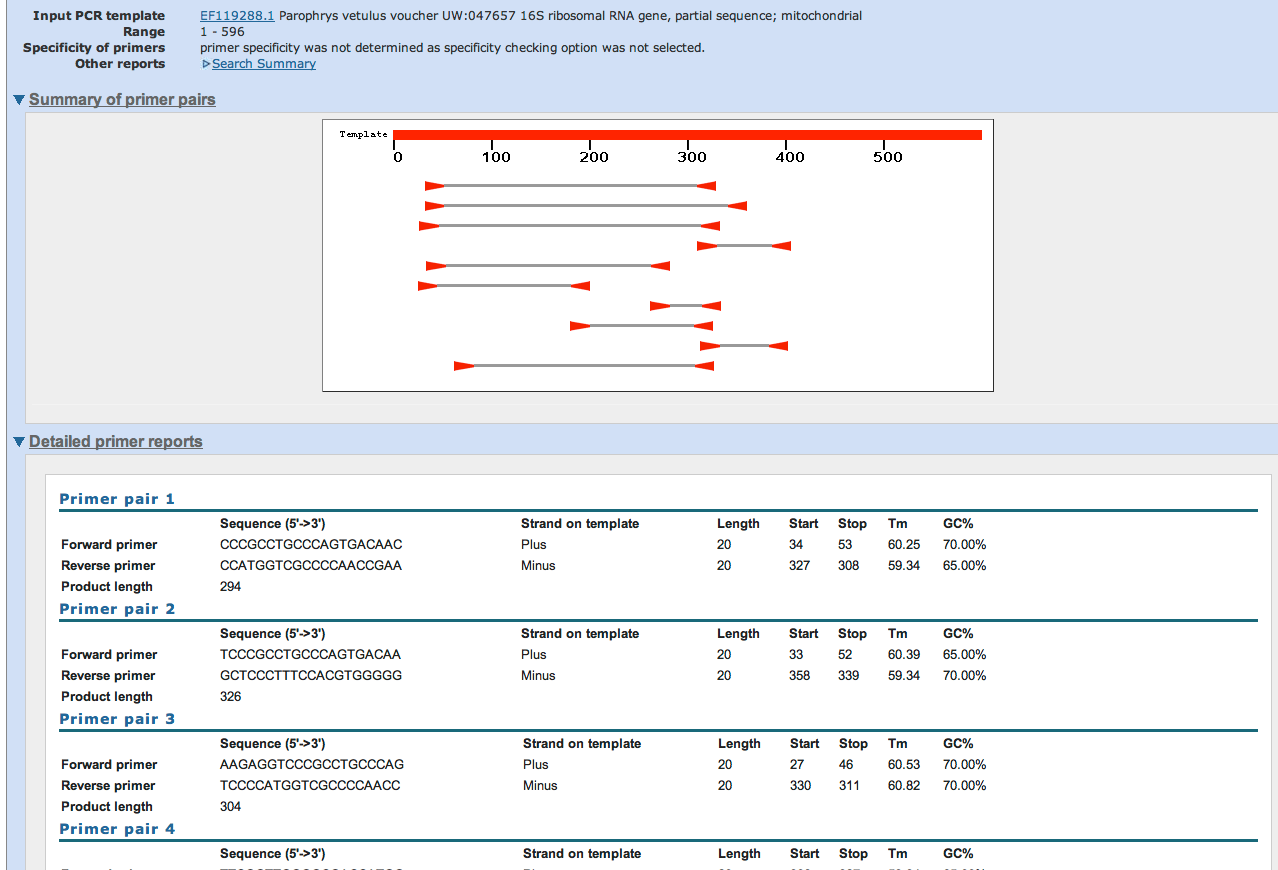Click the blue triangle icon beside Summary of primer pairs

pyautogui.click(x=18, y=99)
